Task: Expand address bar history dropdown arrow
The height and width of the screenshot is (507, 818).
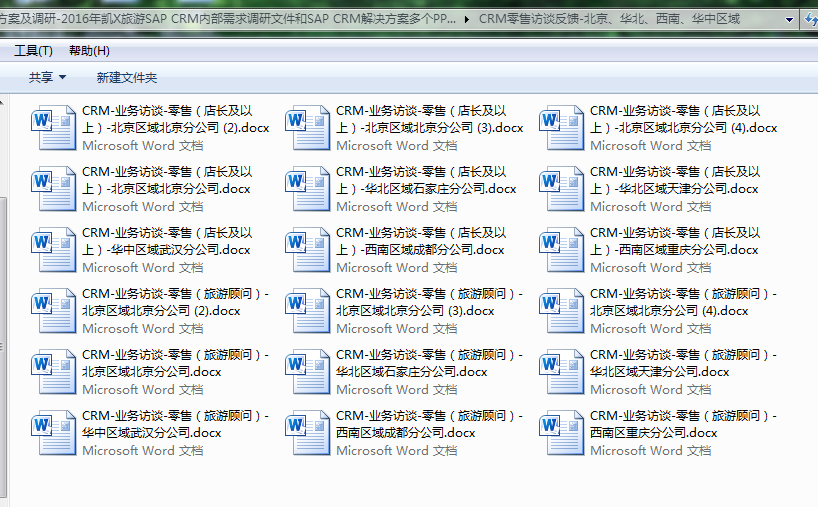Action: tap(789, 20)
